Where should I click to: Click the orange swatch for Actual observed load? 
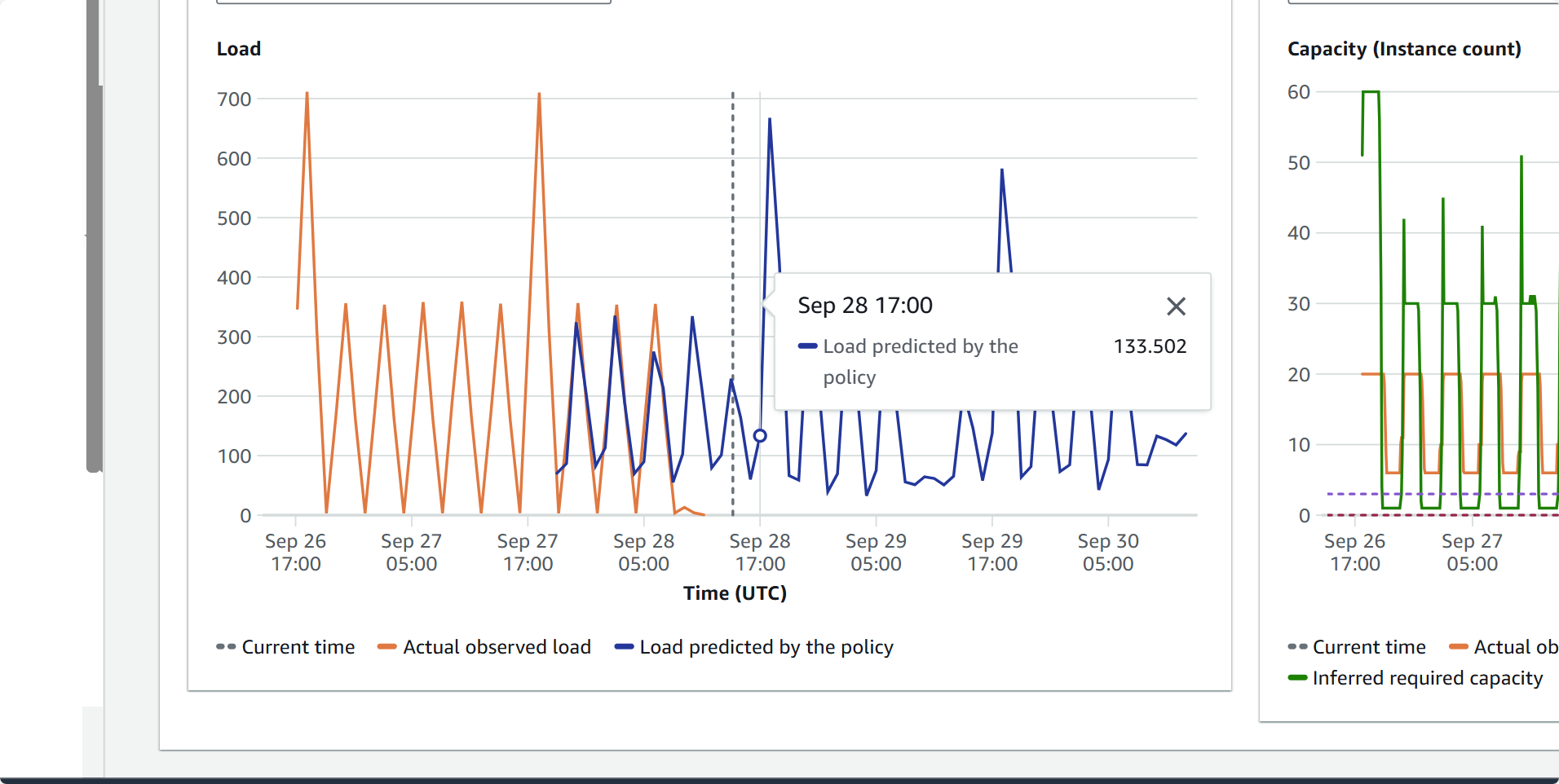(386, 647)
